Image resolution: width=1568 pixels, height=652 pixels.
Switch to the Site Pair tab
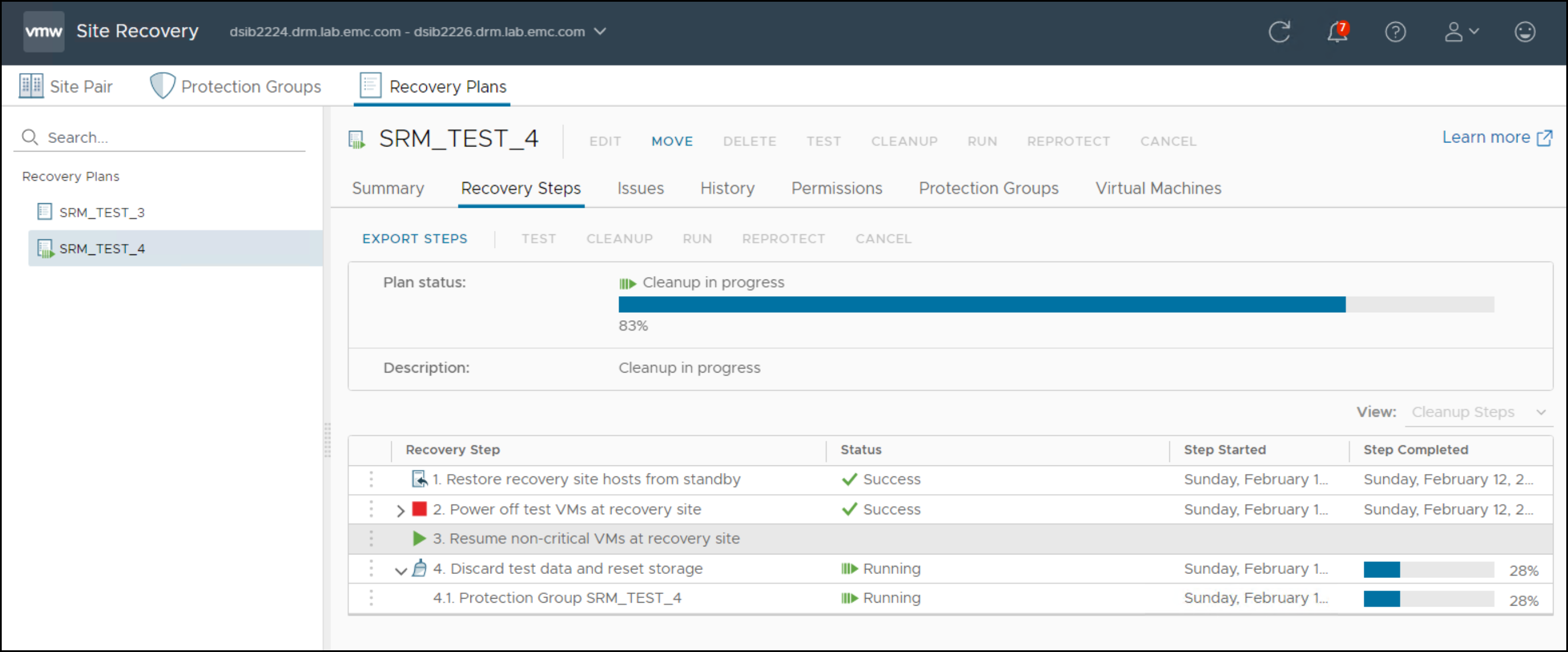coord(66,86)
